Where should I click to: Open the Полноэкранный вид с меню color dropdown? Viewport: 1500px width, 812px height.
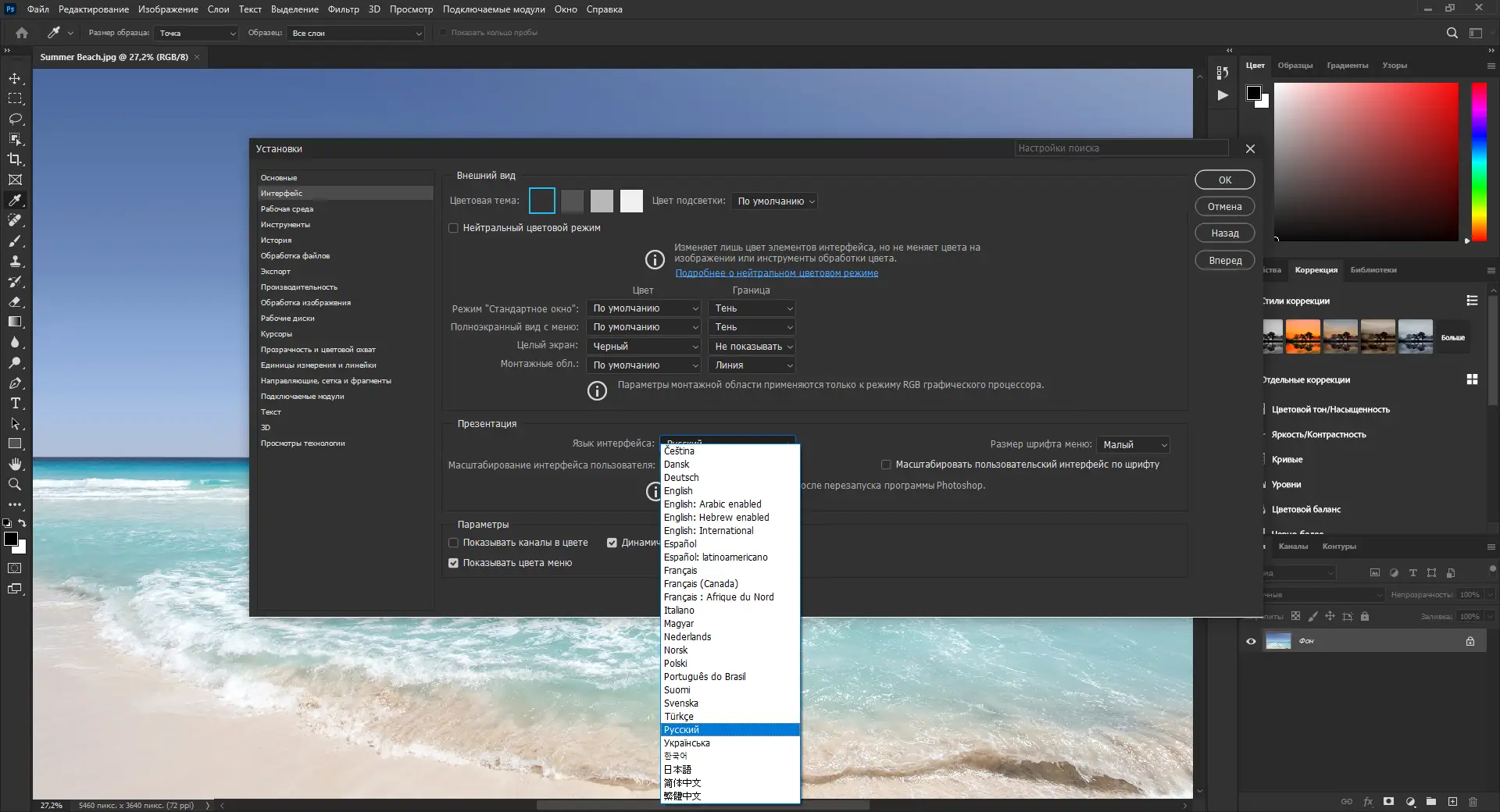(645, 327)
